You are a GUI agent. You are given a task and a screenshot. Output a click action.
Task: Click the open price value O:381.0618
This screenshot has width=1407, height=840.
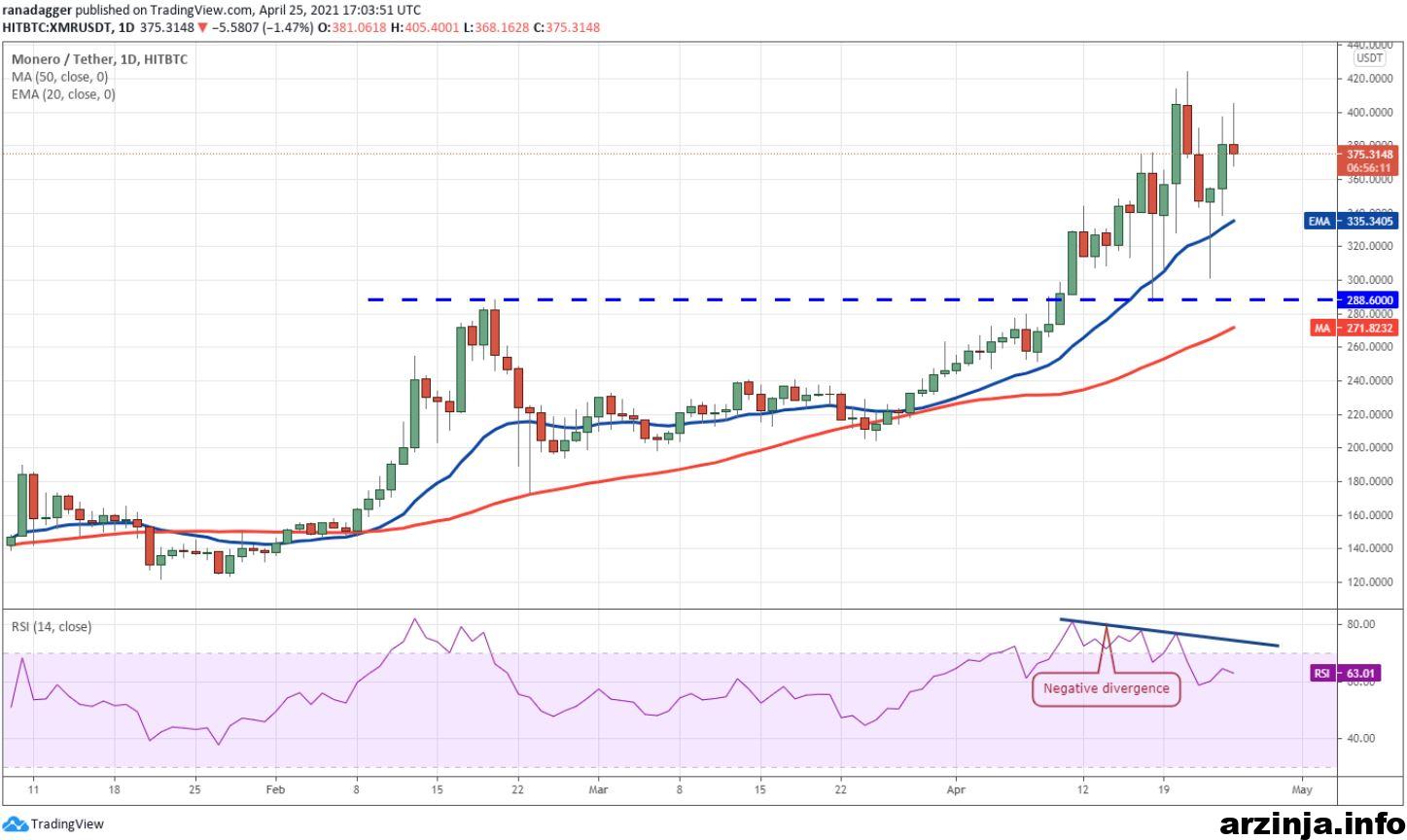[353, 27]
